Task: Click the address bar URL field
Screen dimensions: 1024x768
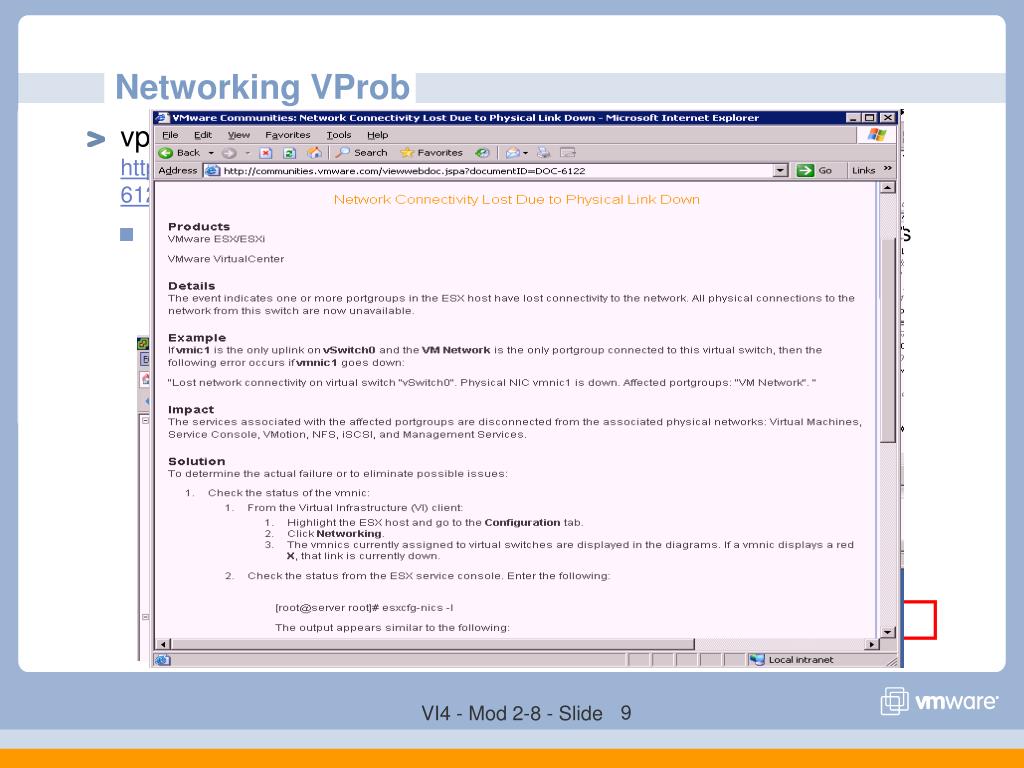Action: (x=496, y=170)
